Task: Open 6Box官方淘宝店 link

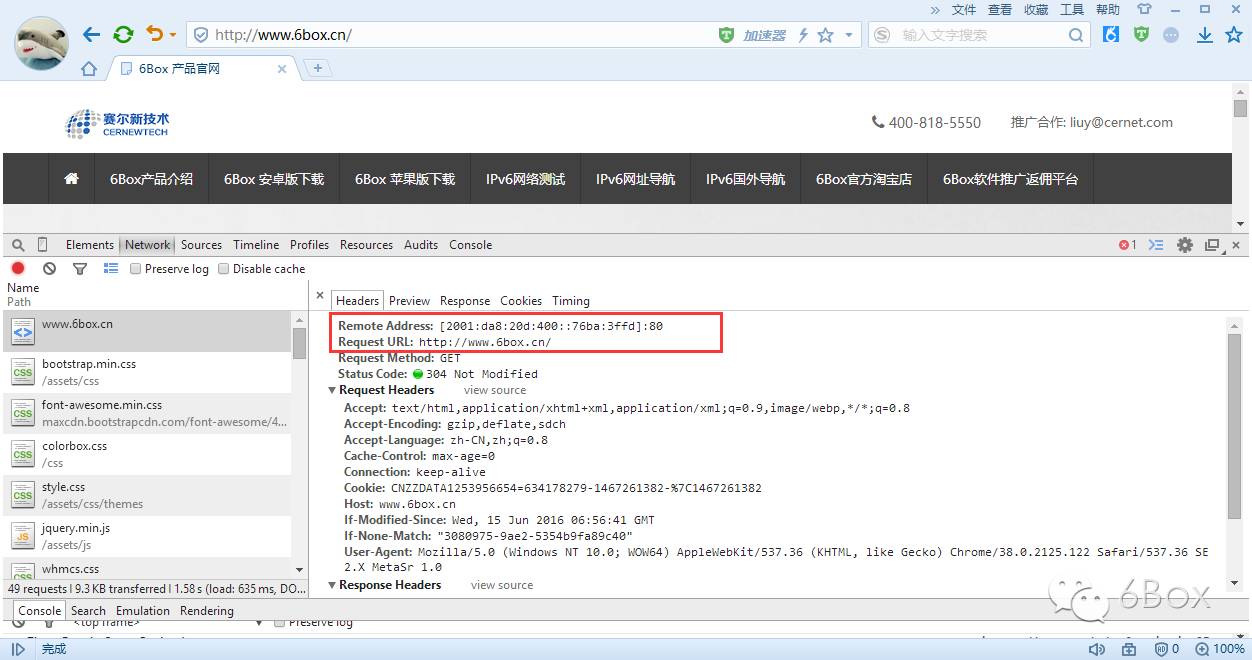Action: [864, 179]
